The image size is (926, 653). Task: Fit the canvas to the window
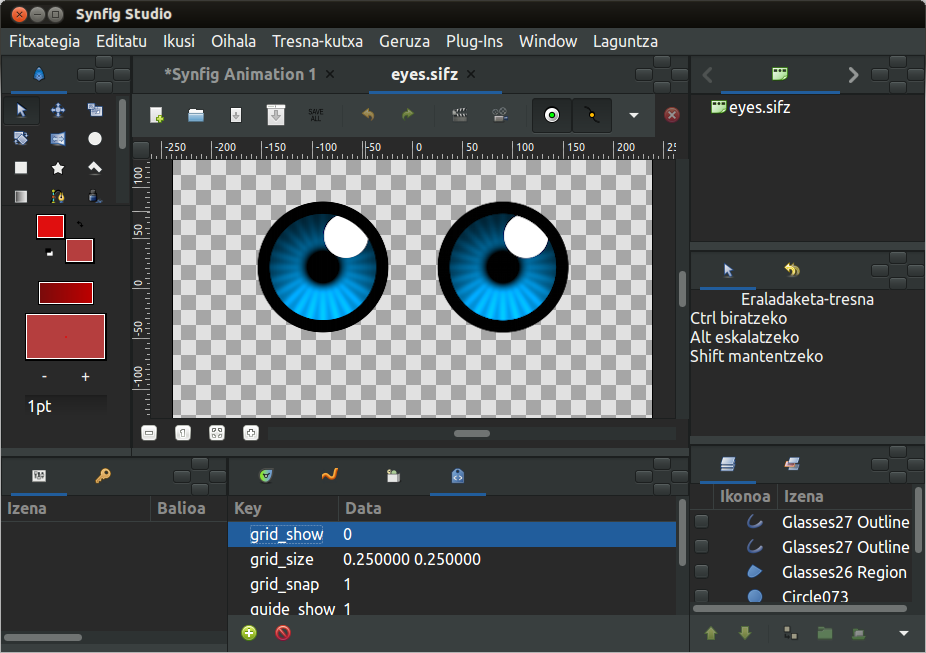tap(217, 433)
